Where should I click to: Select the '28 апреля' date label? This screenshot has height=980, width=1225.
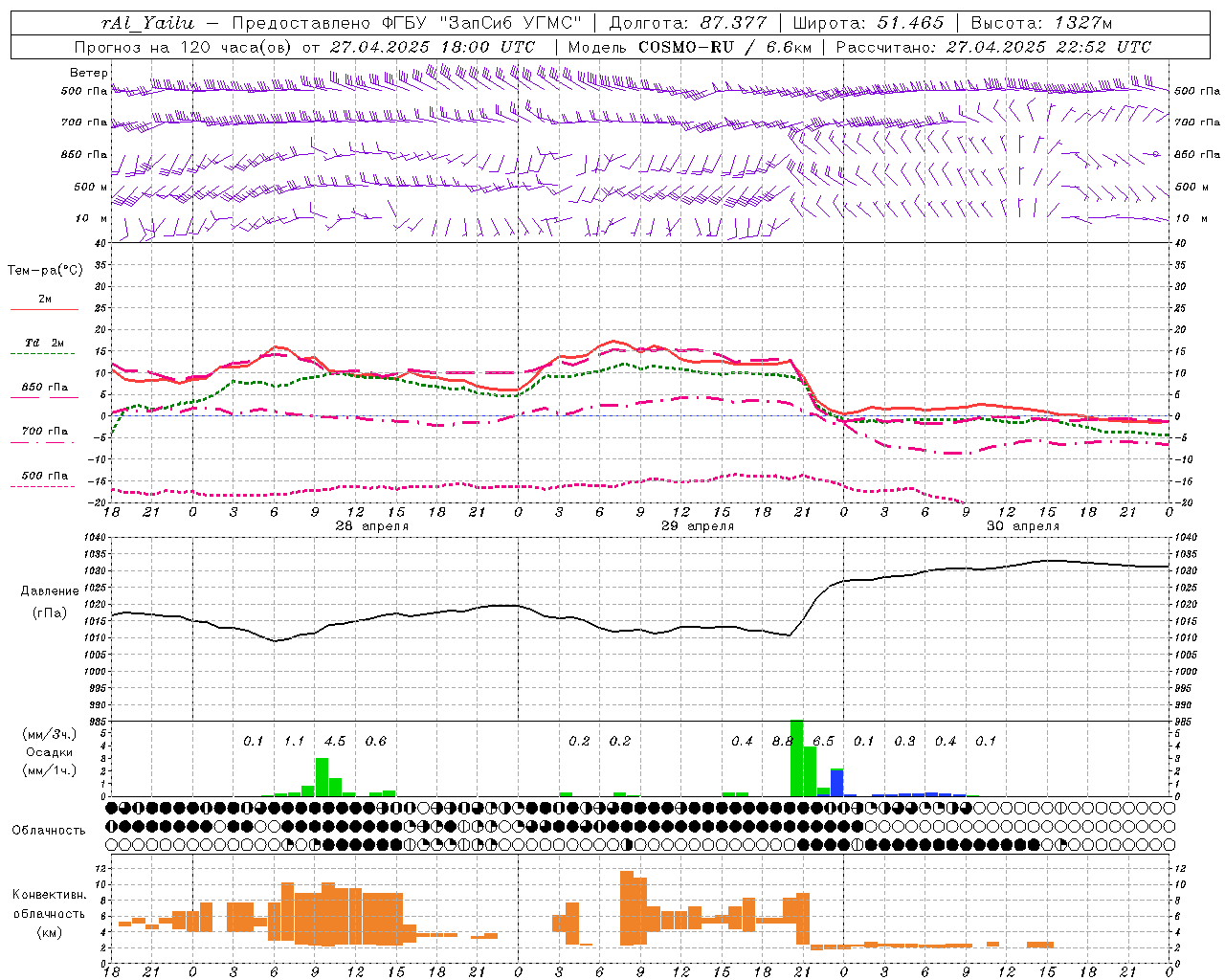pyautogui.click(x=371, y=526)
